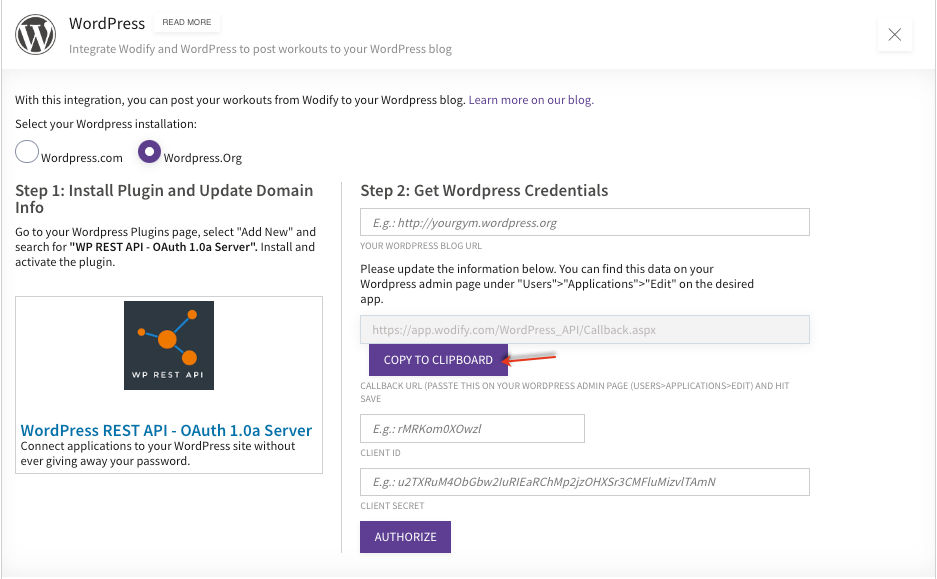Click the 'CLIENT SECRET' label

392,506
